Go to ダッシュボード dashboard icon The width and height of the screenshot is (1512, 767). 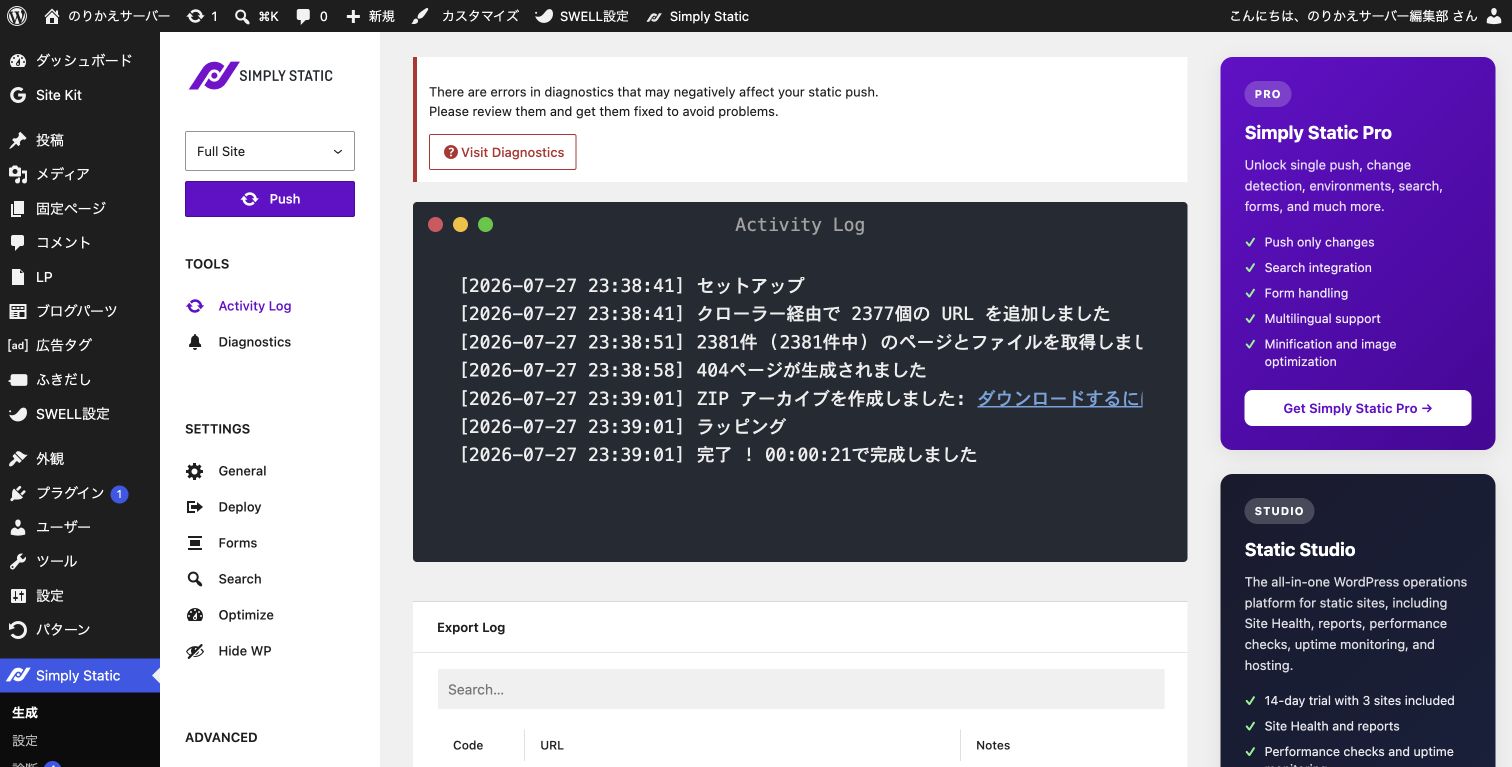(18, 61)
